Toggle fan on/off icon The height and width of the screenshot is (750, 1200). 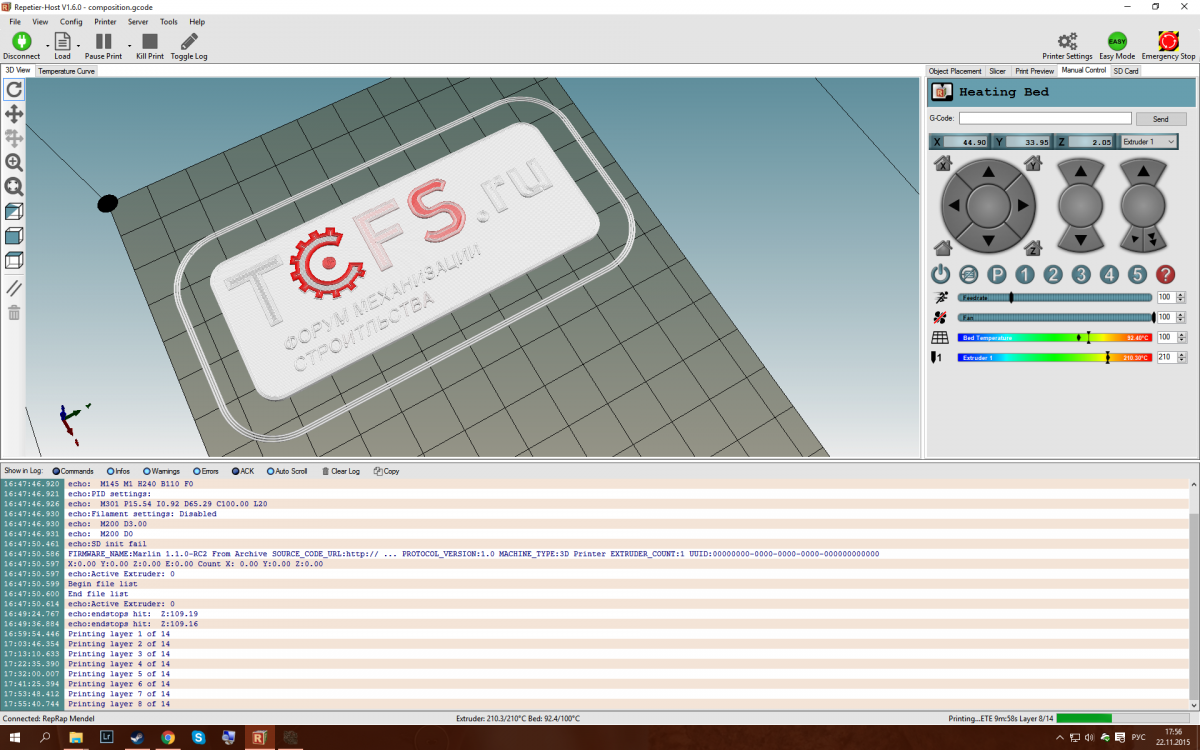pos(940,317)
